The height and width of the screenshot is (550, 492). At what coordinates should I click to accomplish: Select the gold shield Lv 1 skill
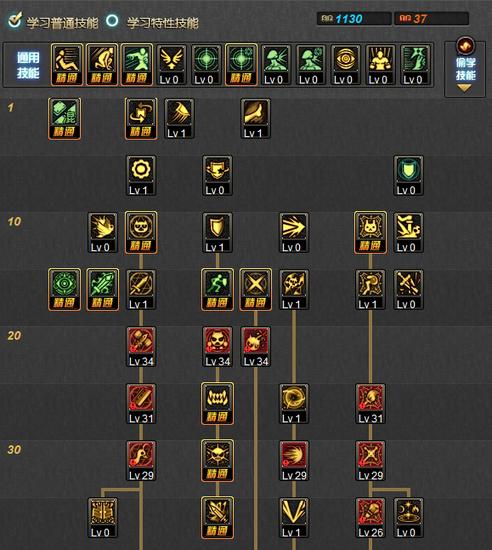click(x=217, y=233)
